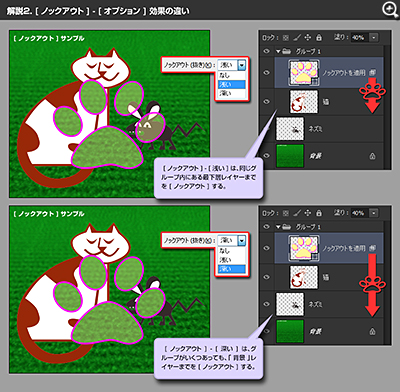Viewport: 400px width, 392px height.
Task: Choose 浅い in the lower example's knockout list
Action: pos(232,260)
